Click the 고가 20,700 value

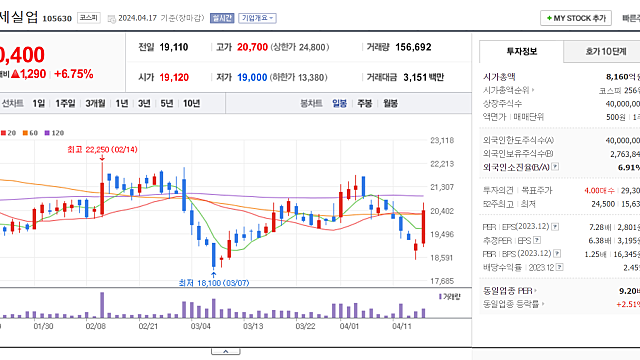pos(252,47)
